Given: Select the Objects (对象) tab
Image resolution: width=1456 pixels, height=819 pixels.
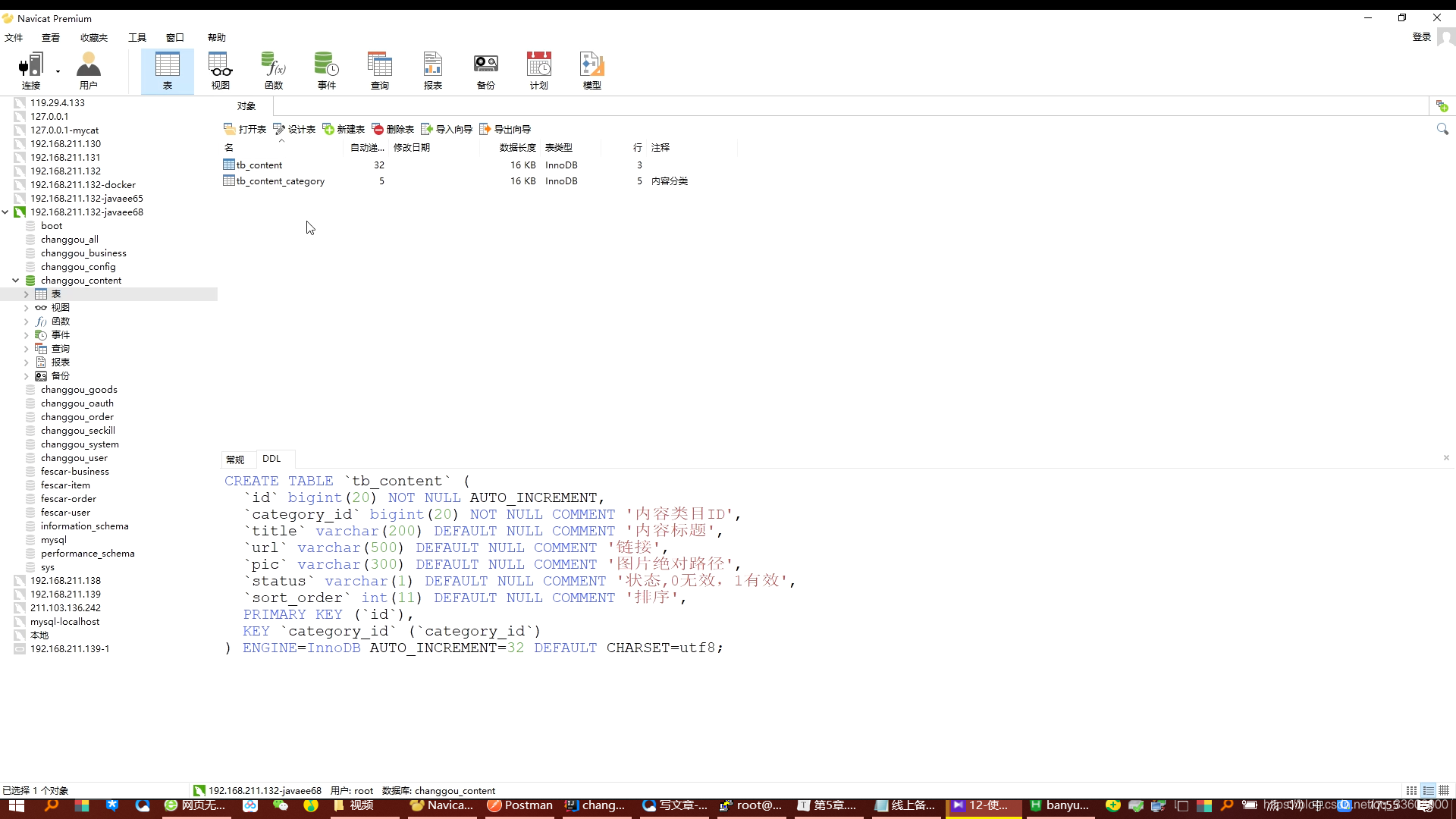Looking at the screenshot, I should [x=246, y=106].
